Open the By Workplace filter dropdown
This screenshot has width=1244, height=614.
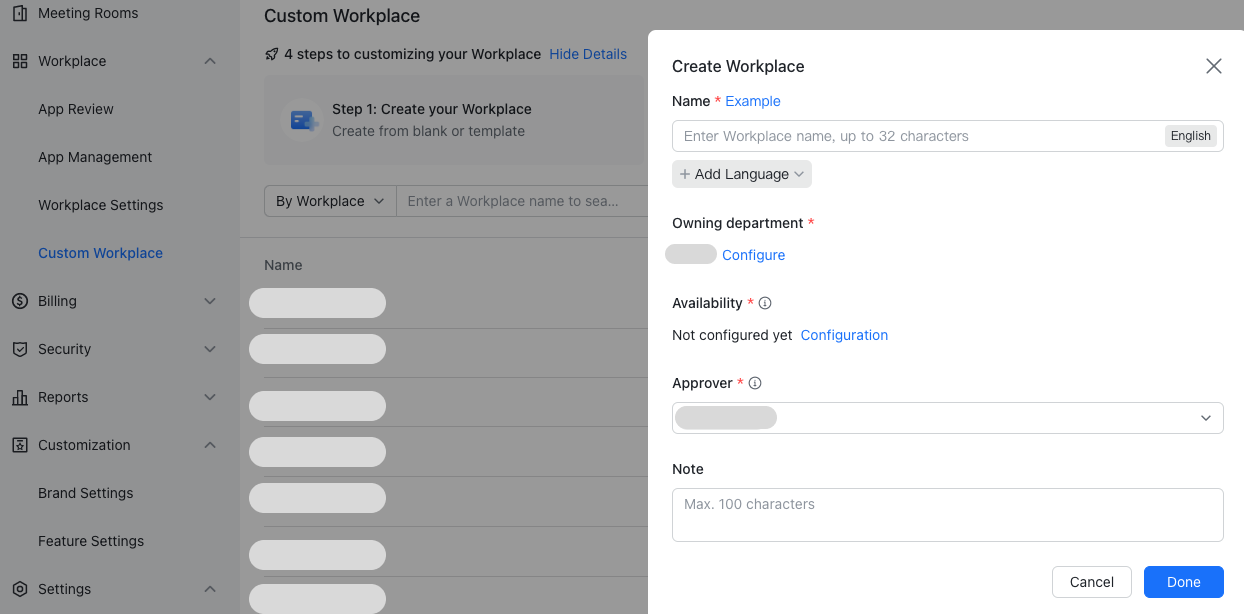point(330,201)
